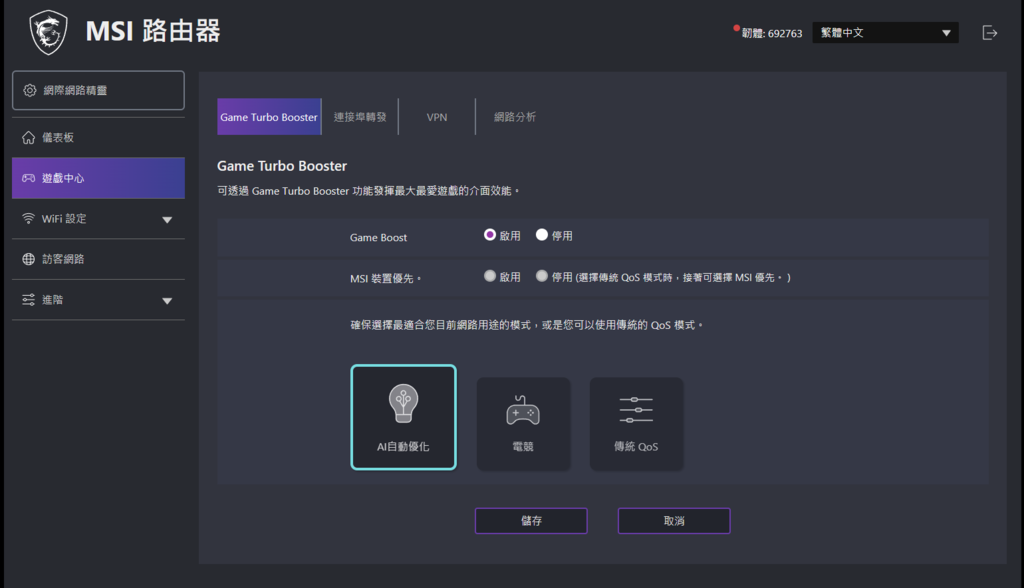
Task: Switch to the Game Turbo Booster tab
Action: click(269, 117)
